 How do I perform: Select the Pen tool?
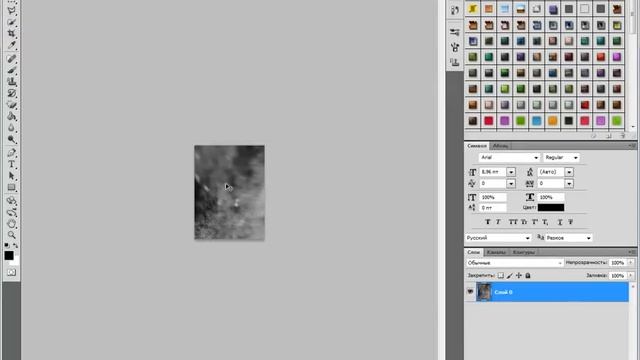point(11,153)
